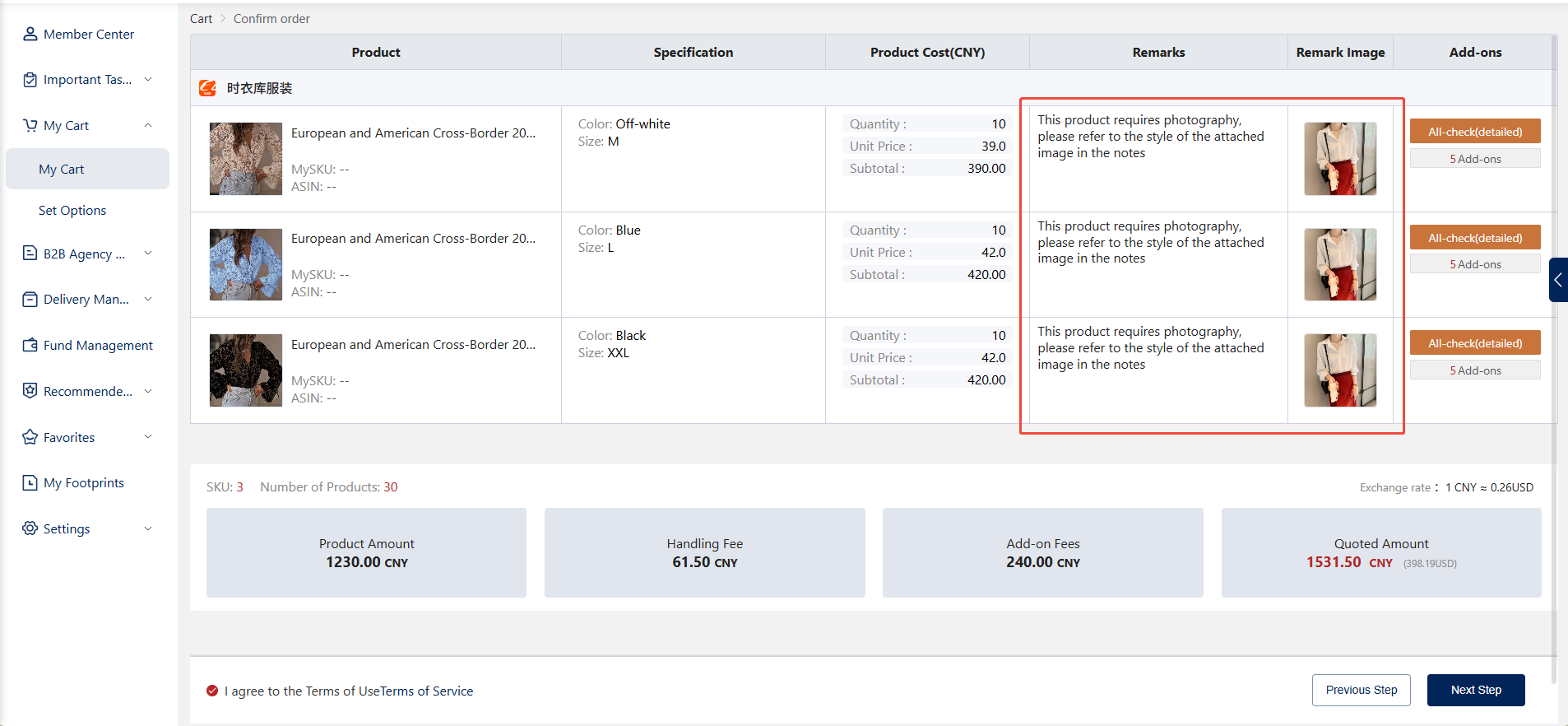The width and height of the screenshot is (1568, 726).
Task: Click the Favorites star icon
Action: click(x=30, y=437)
